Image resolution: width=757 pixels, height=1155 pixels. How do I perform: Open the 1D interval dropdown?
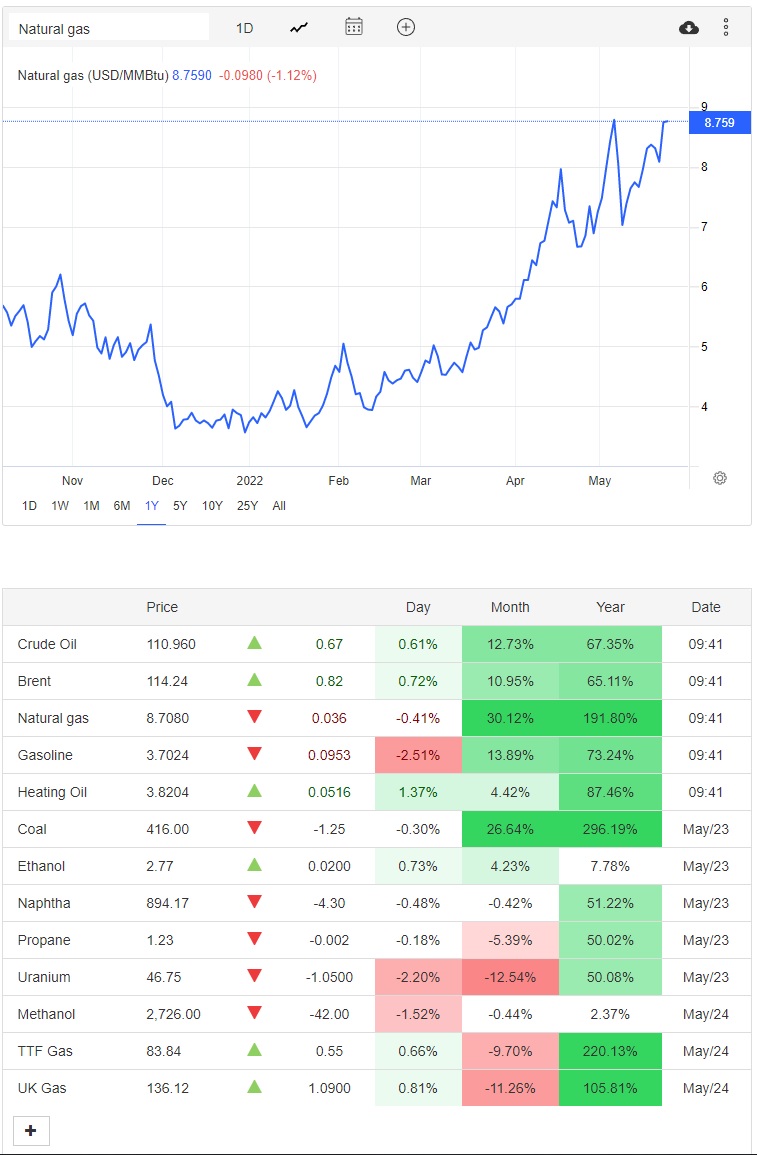coord(244,28)
